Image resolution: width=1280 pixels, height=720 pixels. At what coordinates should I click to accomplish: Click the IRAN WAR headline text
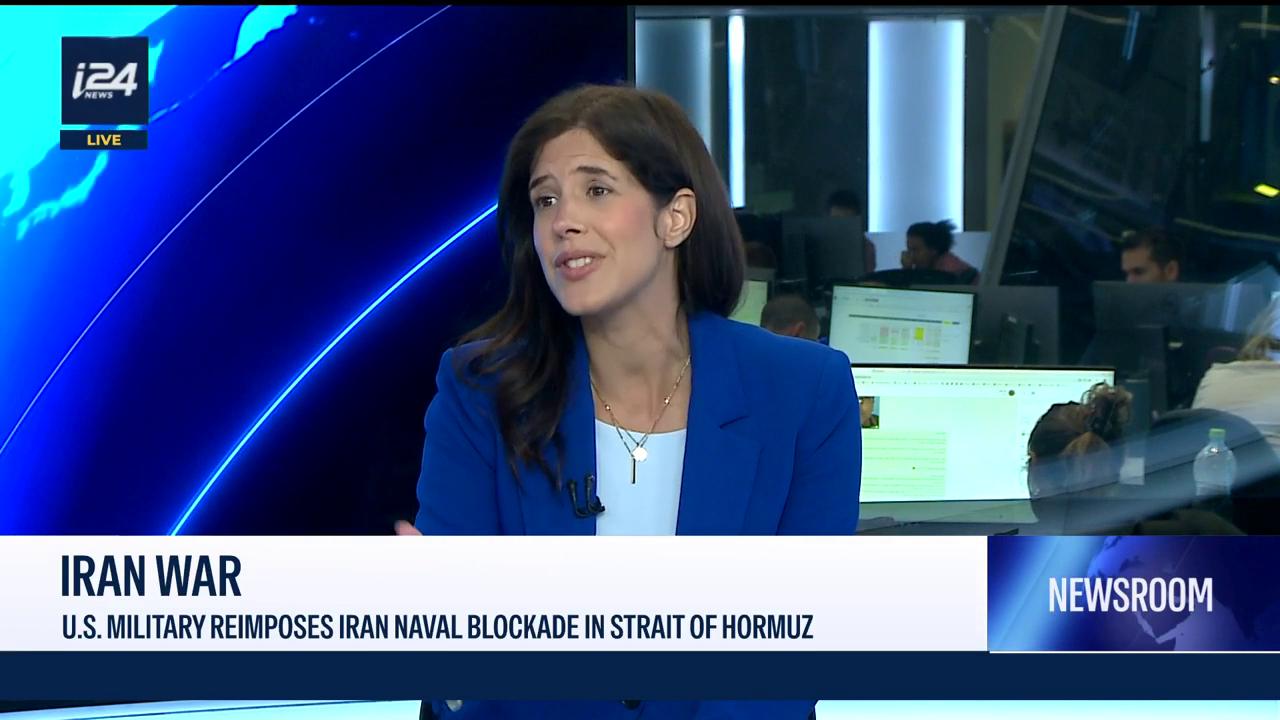tap(151, 576)
